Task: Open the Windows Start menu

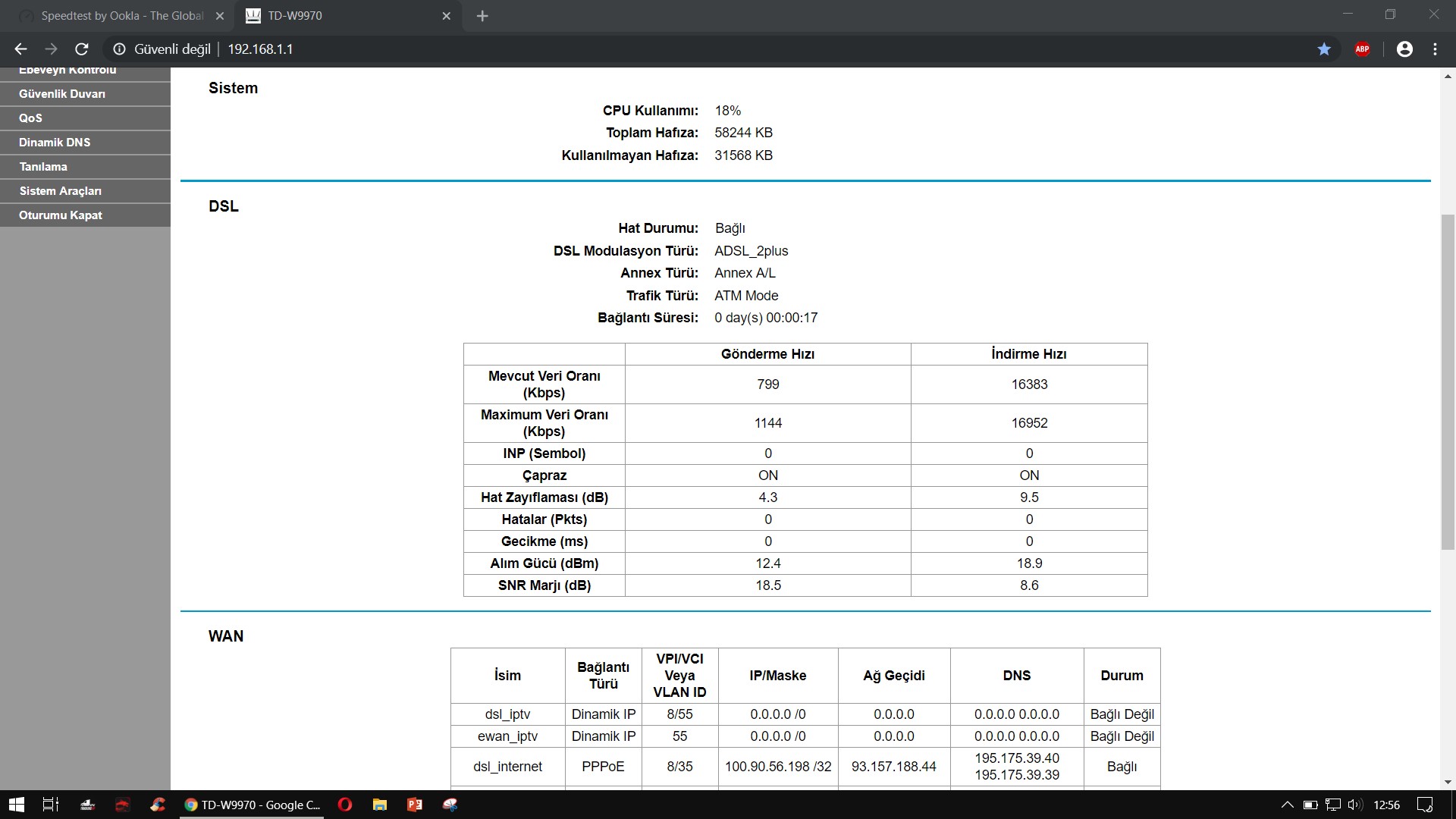Action: pos(16,805)
